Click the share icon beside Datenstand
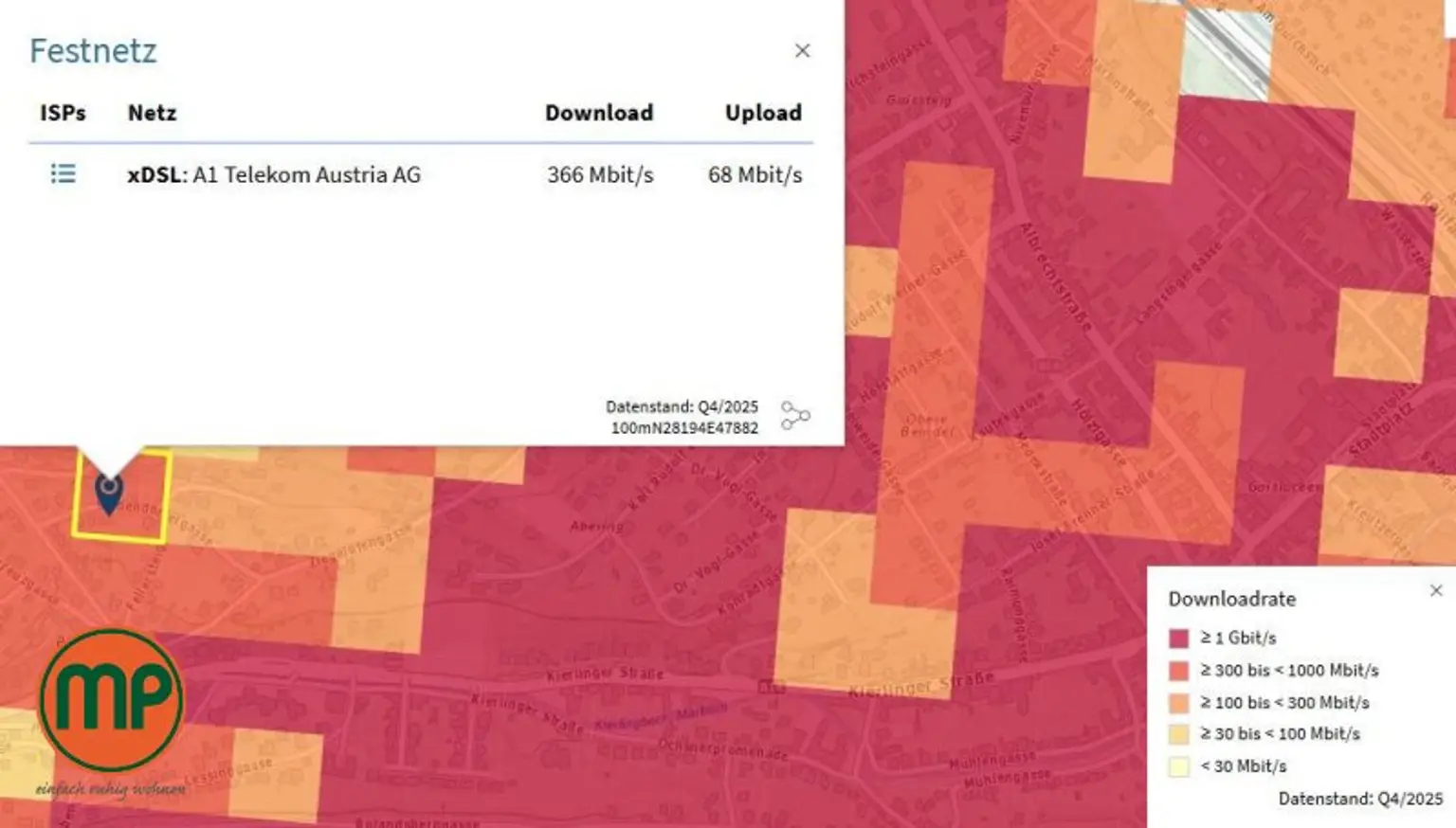The image size is (1456, 828). click(x=794, y=416)
